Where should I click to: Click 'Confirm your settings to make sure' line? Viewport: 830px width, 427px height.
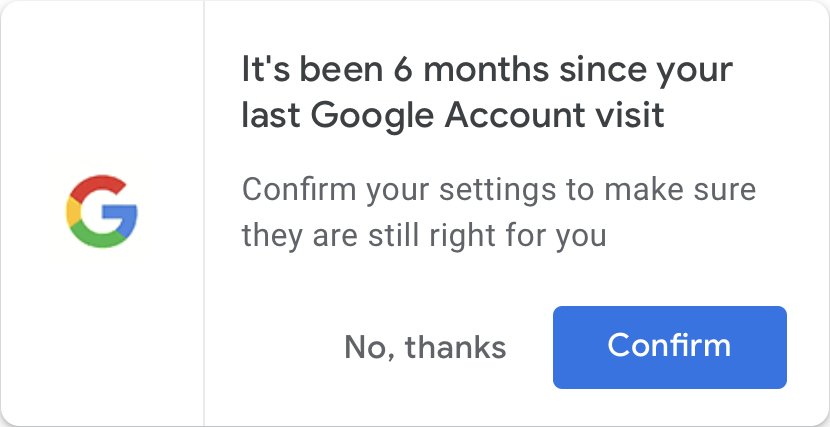pyautogui.click(x=499, y=190)
